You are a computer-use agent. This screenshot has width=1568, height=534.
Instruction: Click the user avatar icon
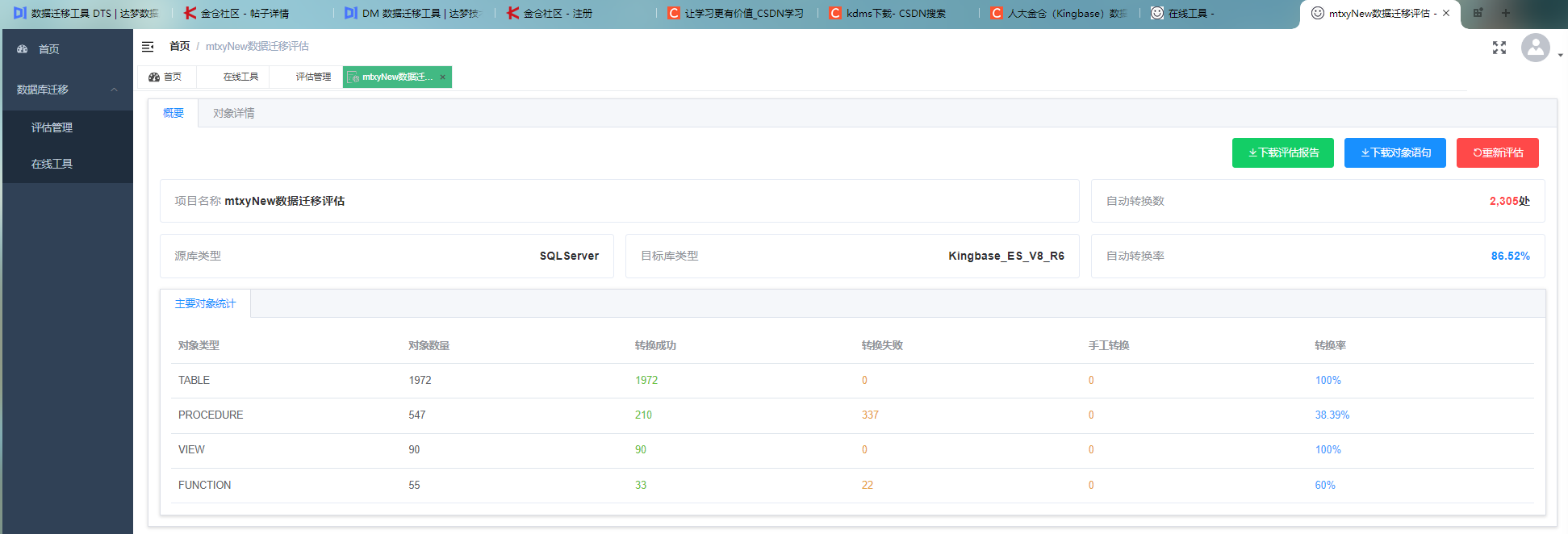point(1535,48)
